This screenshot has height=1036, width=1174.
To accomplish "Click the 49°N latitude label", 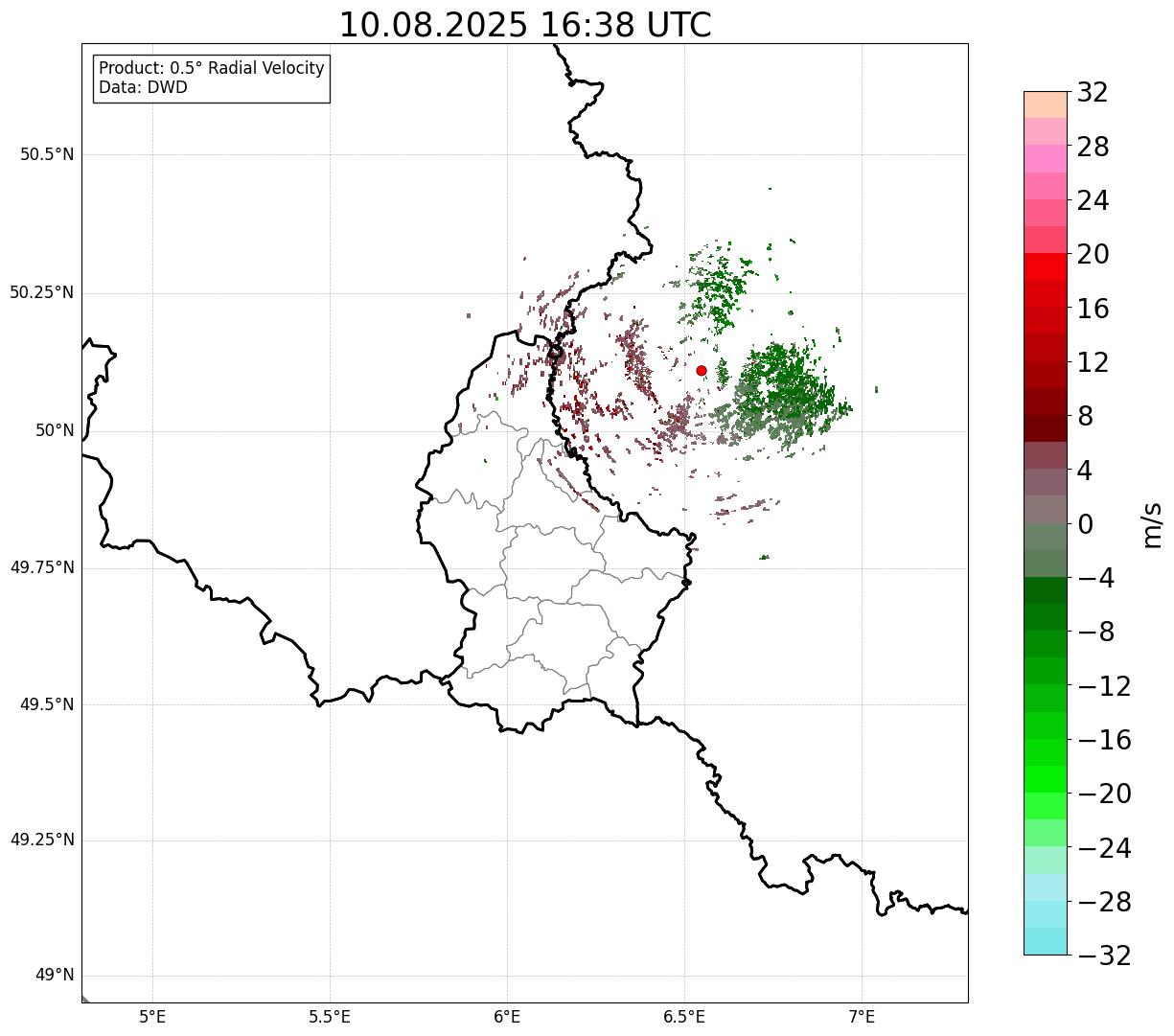I will click(x=56, y=976).
